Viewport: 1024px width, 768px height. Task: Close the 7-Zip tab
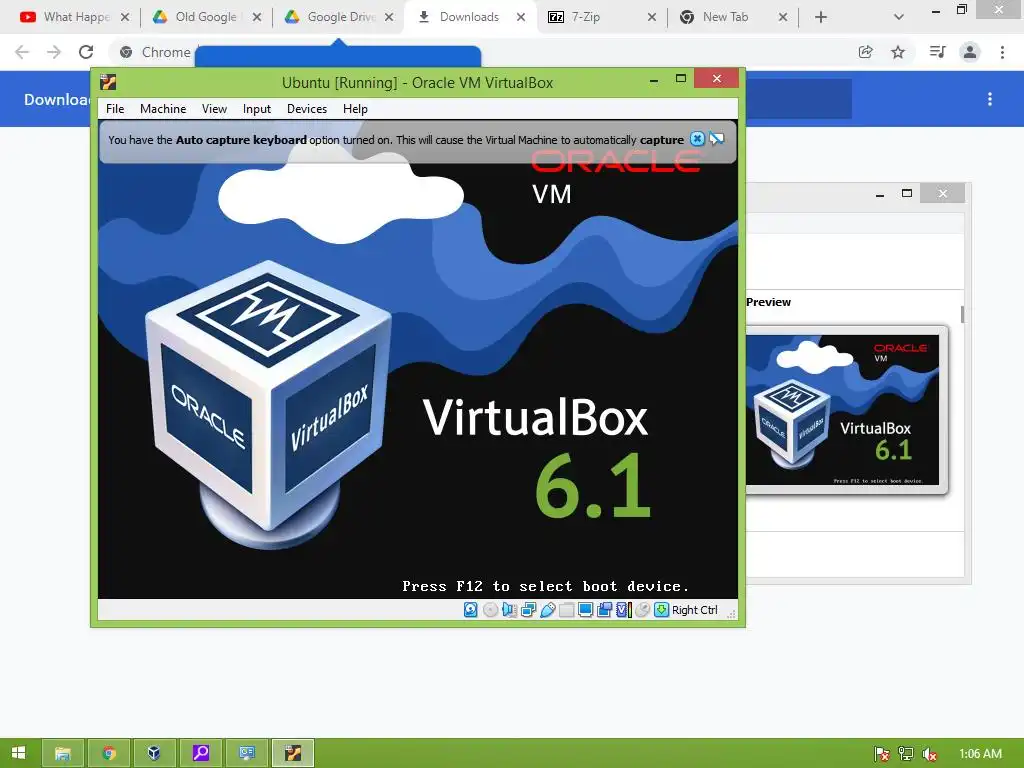tap(652, 17)
